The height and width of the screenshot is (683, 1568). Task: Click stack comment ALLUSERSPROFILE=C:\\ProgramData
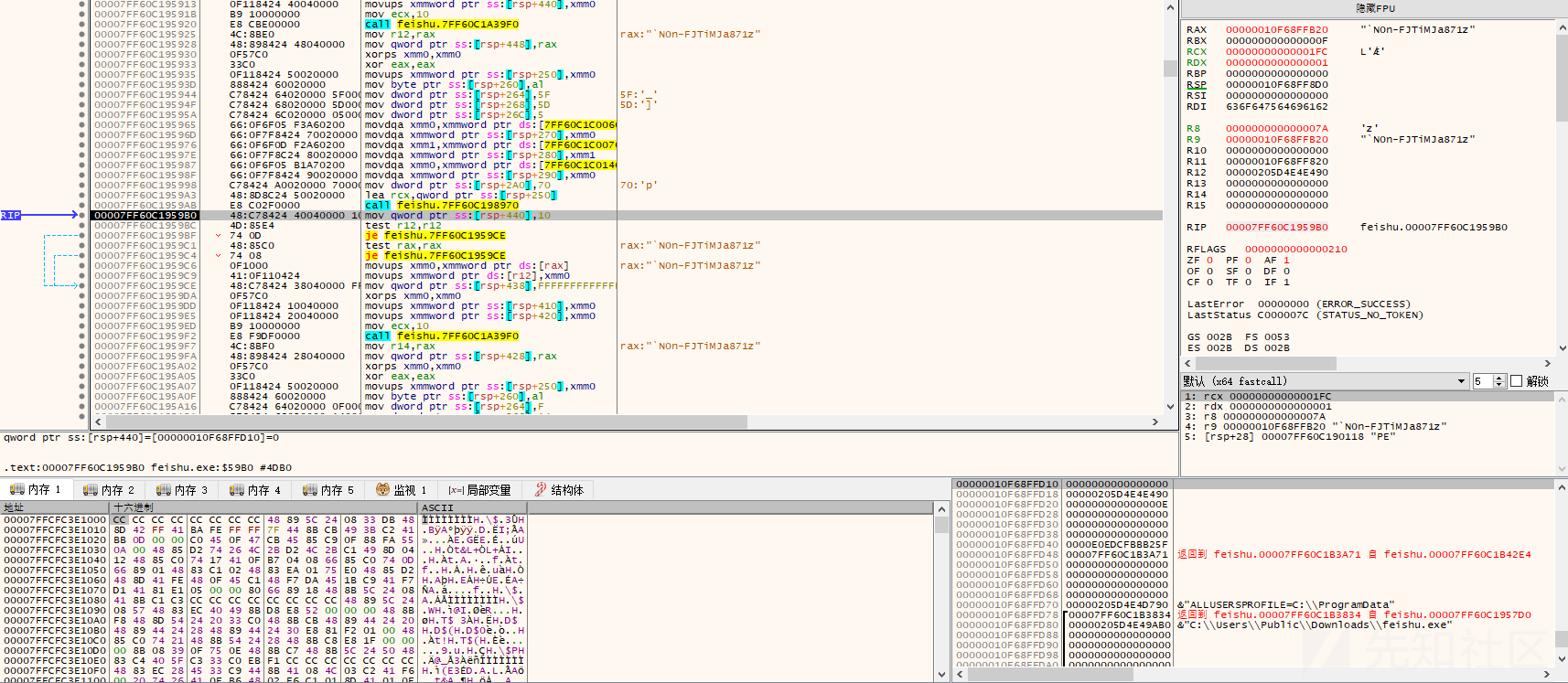pos(1285,605)
